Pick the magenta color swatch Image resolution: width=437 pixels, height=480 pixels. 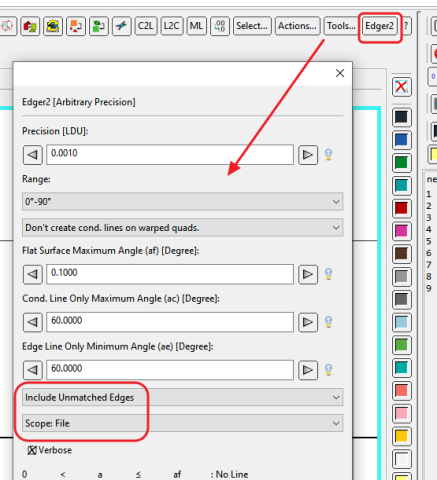pyautogui.click(x=401, y=231)
